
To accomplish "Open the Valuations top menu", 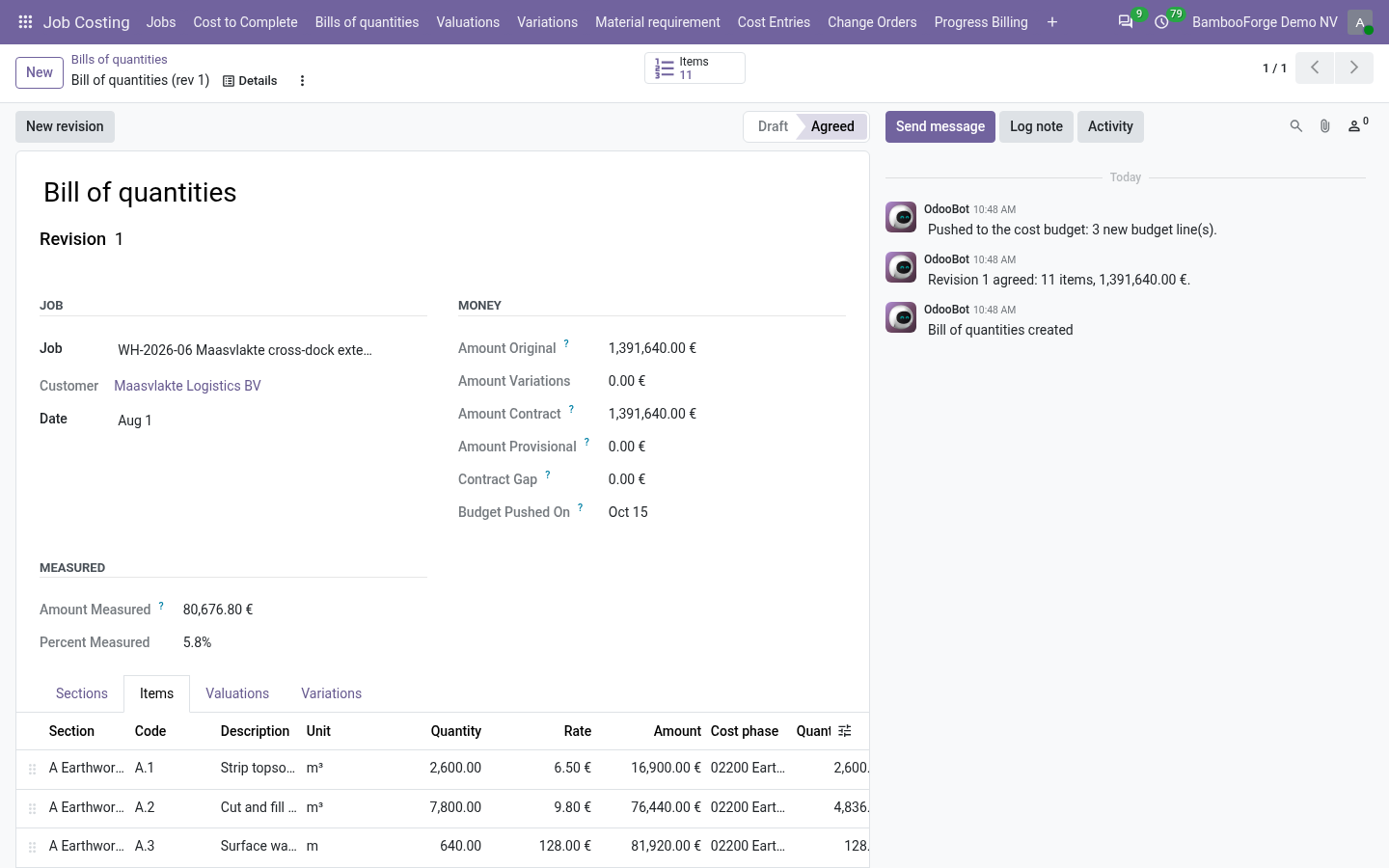I will (468, 22).
